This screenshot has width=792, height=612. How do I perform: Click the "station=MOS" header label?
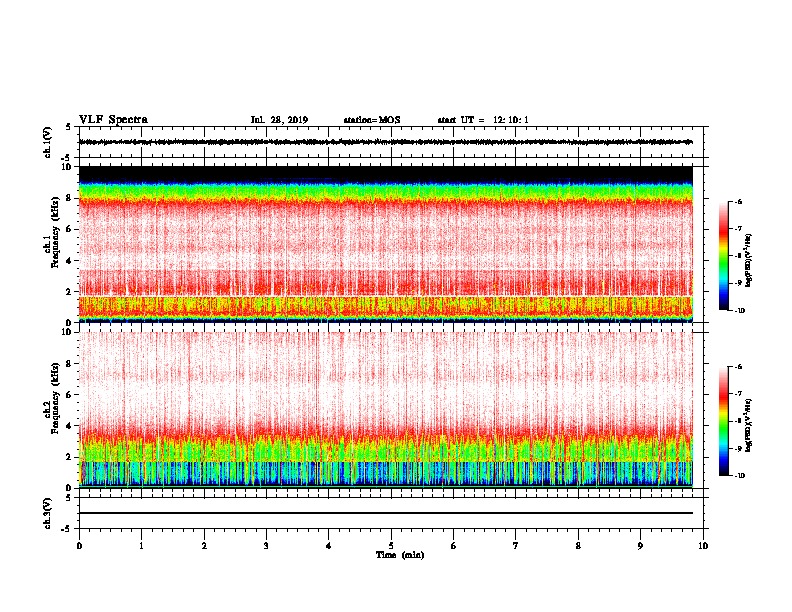click(x=372, y=120)
